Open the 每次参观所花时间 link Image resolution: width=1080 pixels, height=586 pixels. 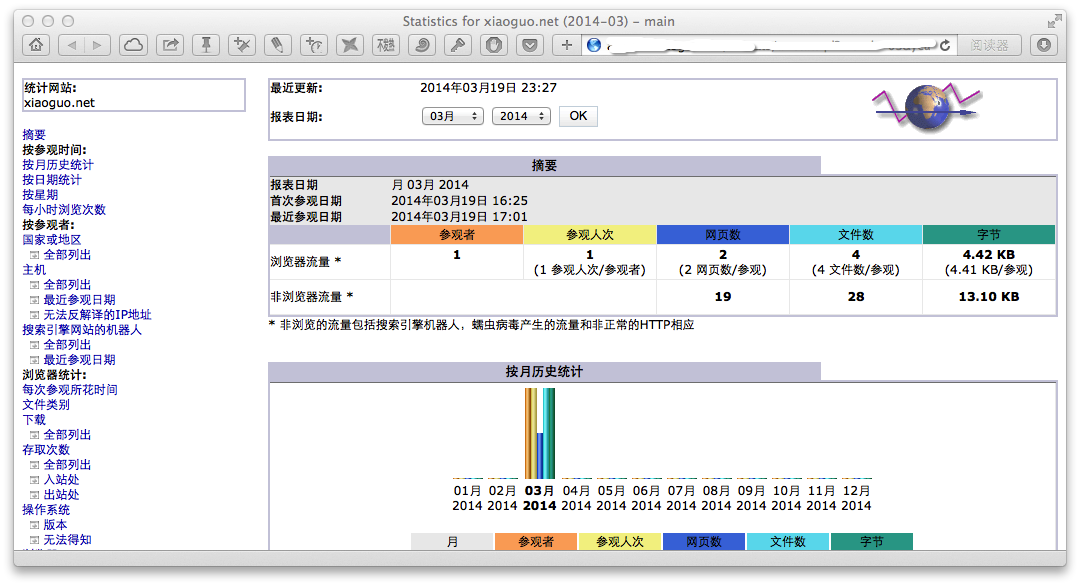70,390
